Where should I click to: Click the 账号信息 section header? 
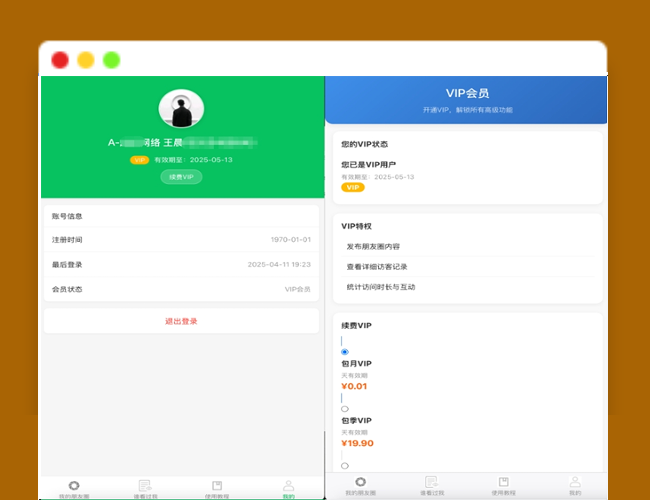coord(67,216)
